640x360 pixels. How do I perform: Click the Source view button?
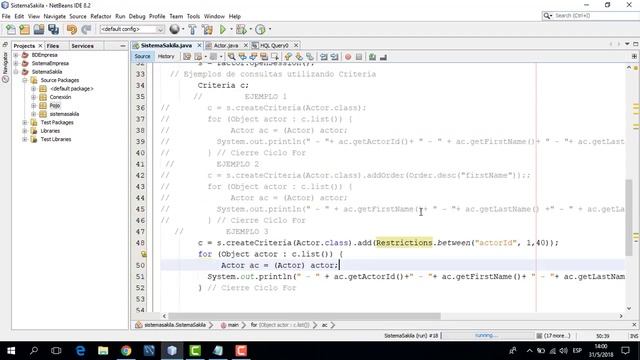(142, 57)
